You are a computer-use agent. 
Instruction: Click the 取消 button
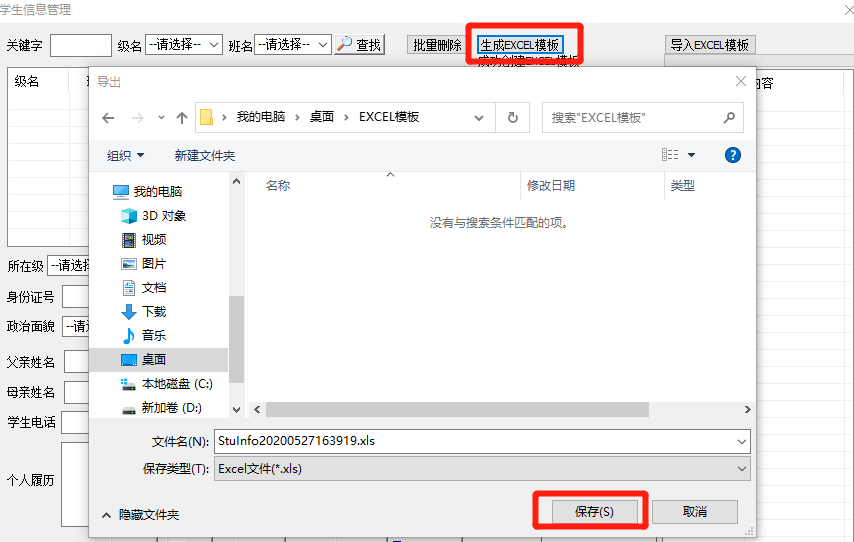pos(694,511)
